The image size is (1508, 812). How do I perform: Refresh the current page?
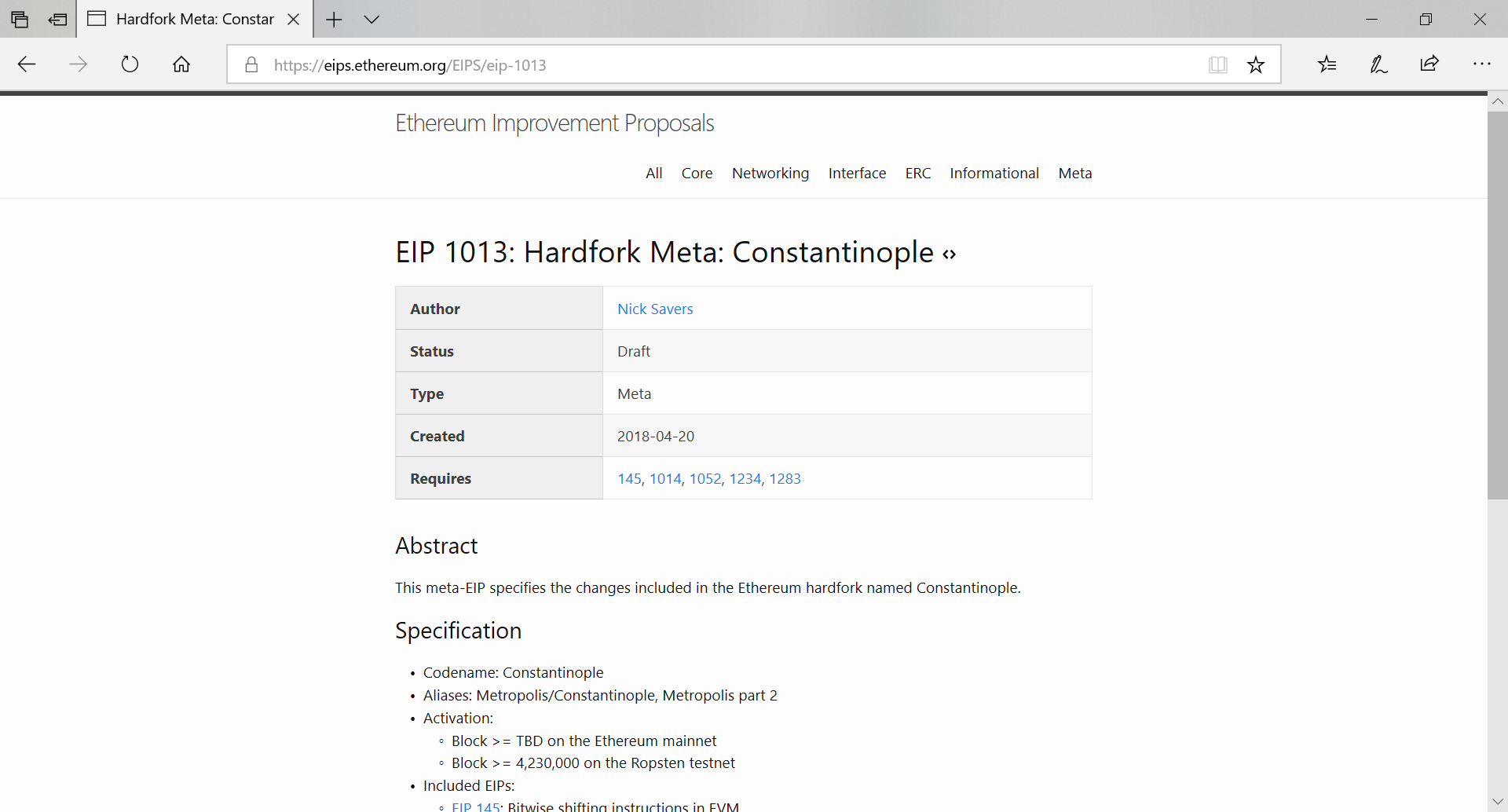[x=130, y=64]
